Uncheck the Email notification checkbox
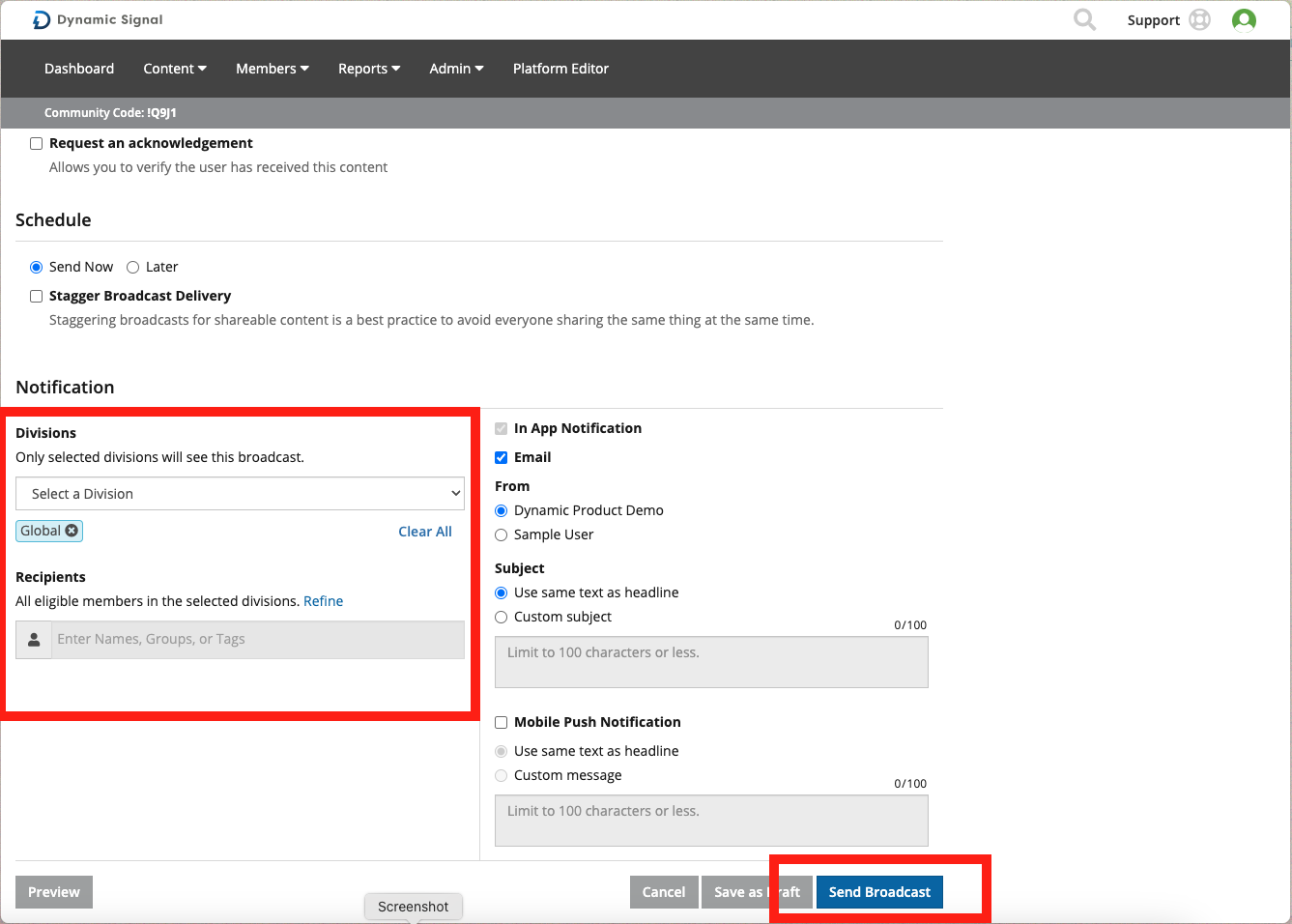Image resolution: width=1292 pixels, height=924 pixels. click(501, 457)
